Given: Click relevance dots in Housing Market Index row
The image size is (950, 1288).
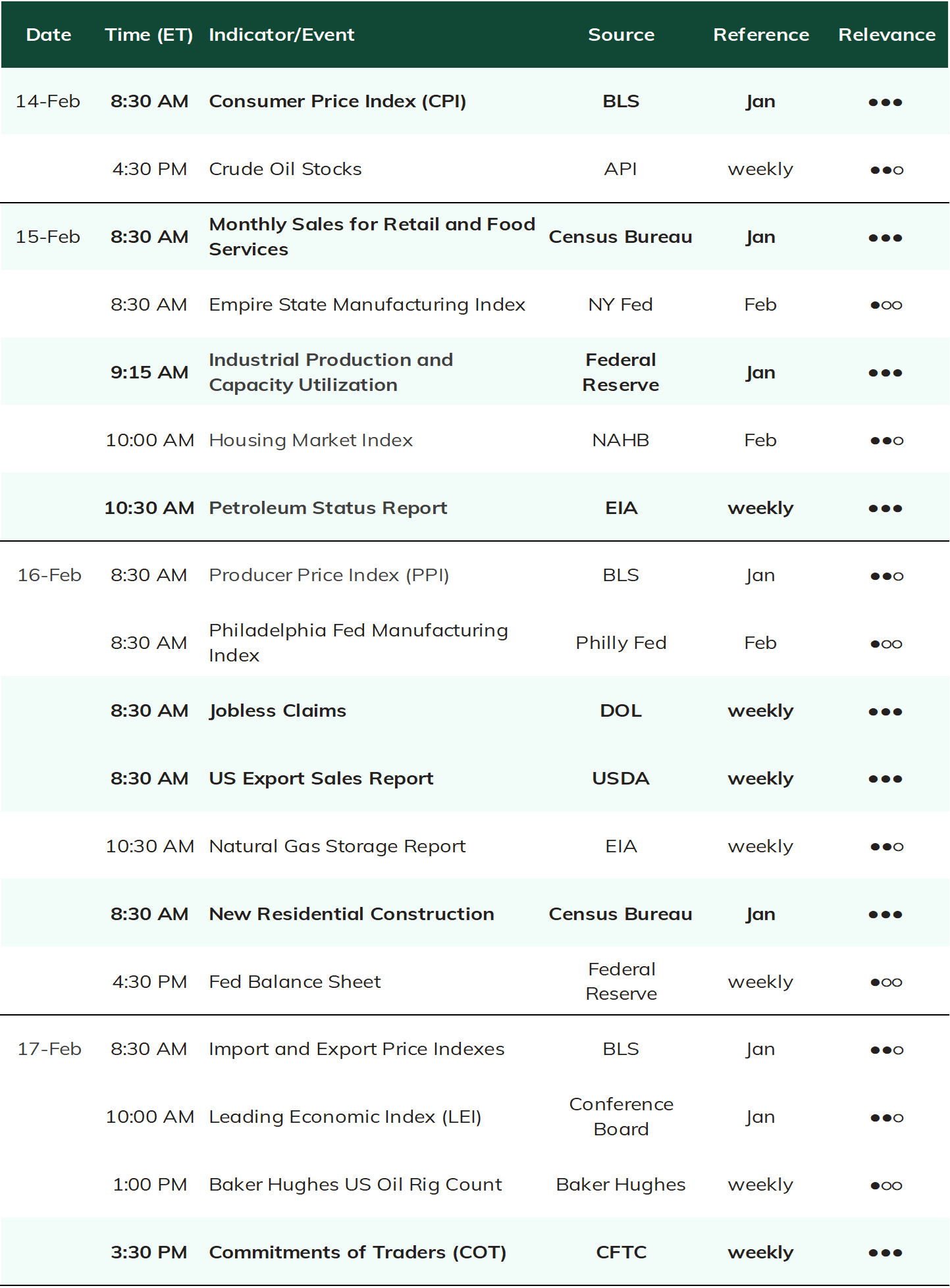Looking at the screenshot, I should 887,441.
